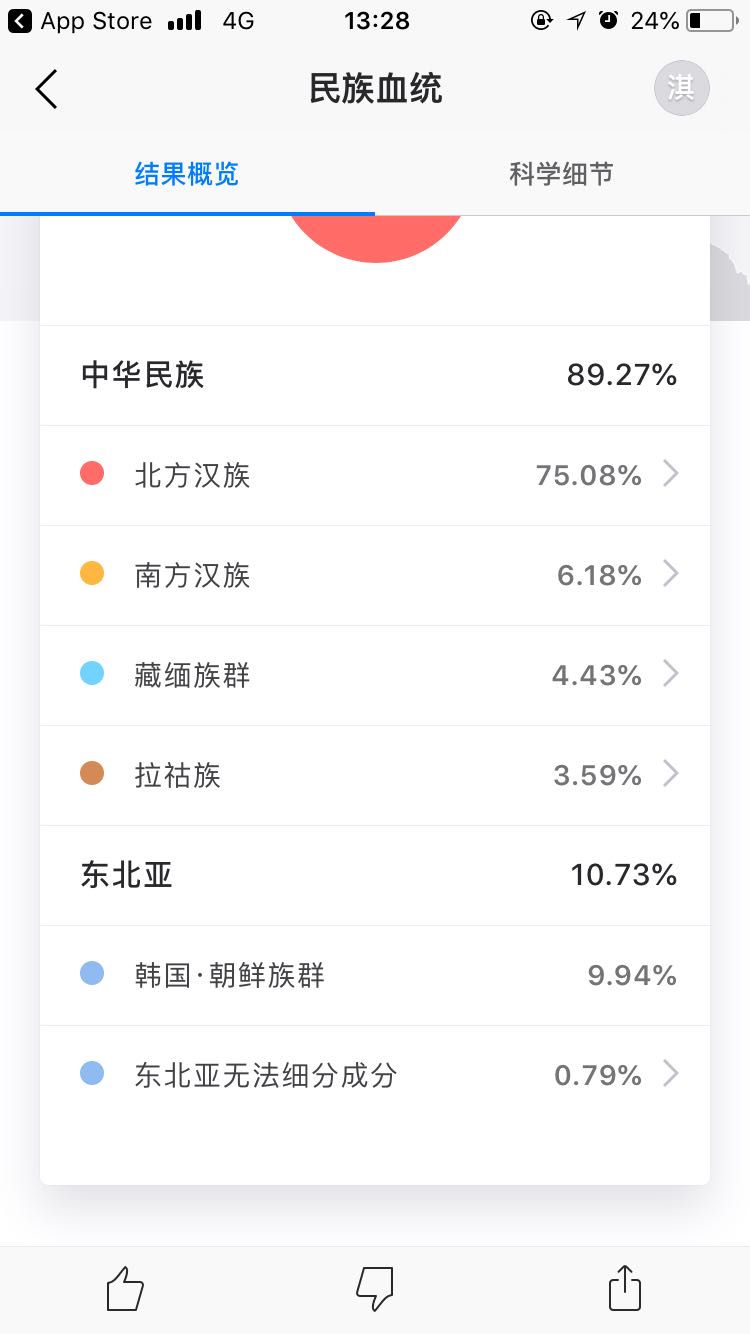
Task: Tap the thumbs-down dislike icon
Action: pos(375,1288)
